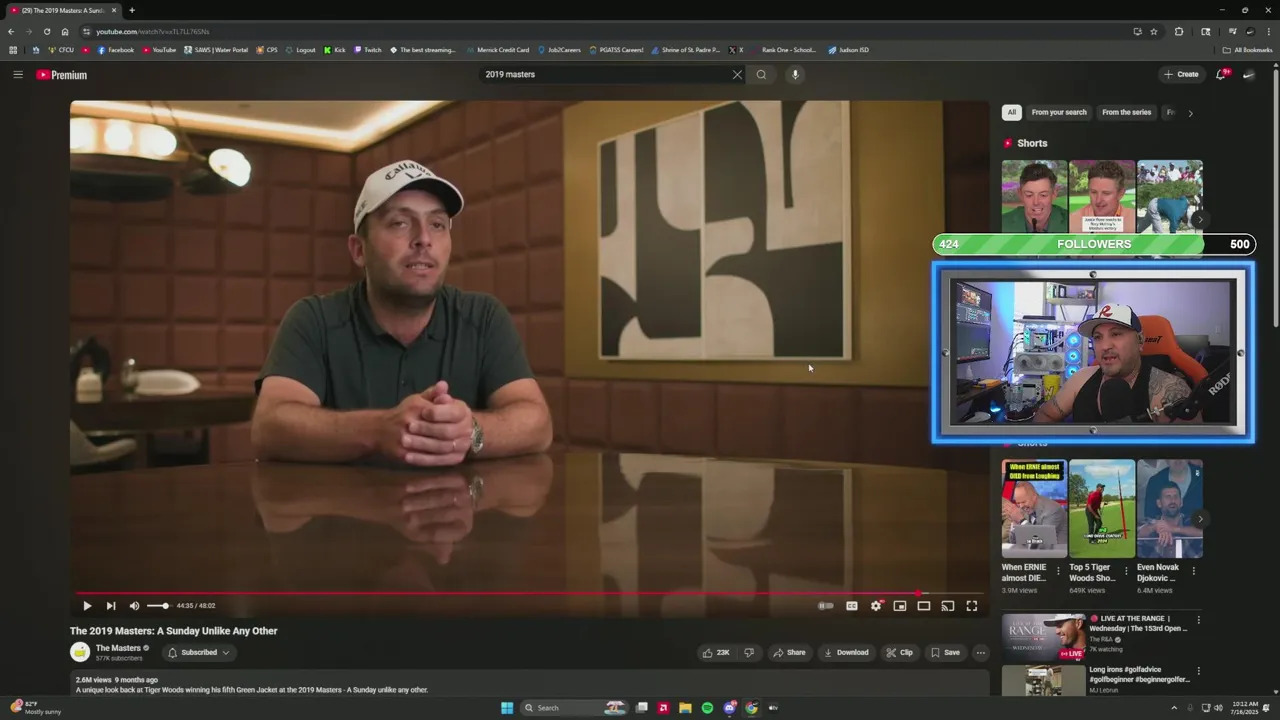Like the video with 23K likes
Screen dimensions: 1280x720
point(716,652)
